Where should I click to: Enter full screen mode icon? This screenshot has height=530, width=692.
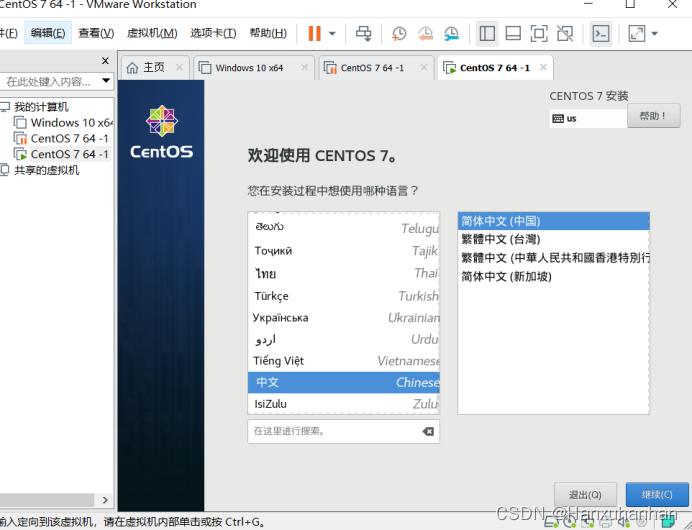coord(539,34)
